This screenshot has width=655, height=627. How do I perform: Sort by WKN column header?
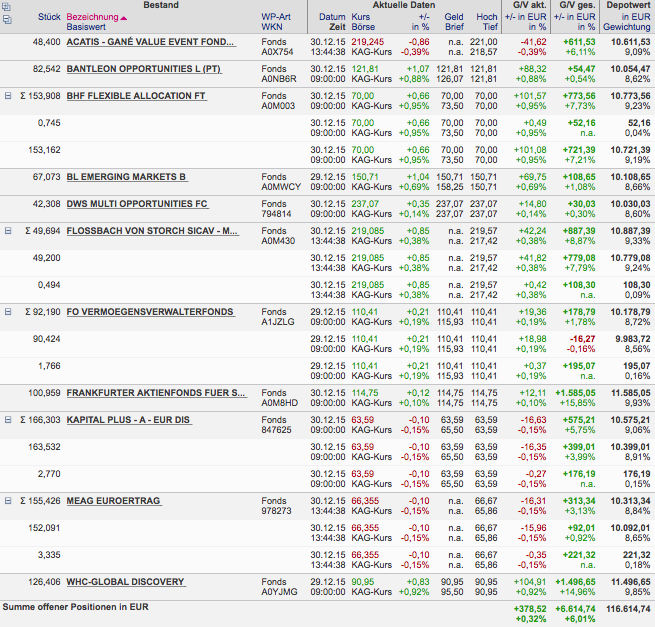pyautogui.click(x=272, y=27)
